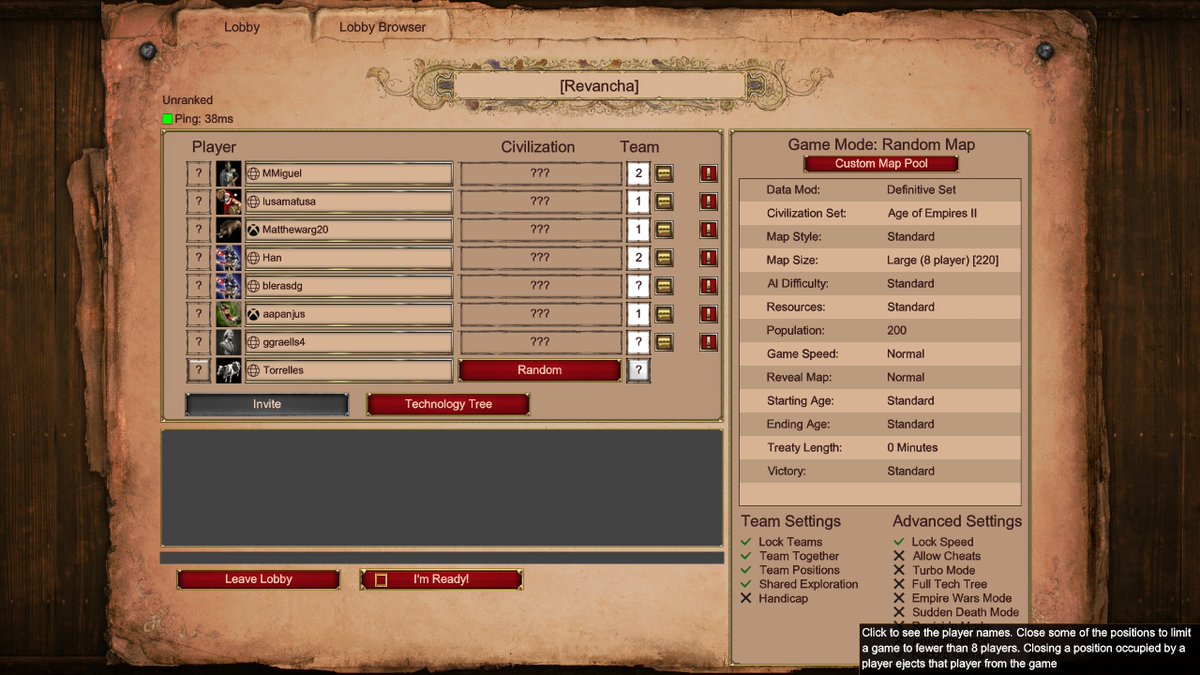Click the chat icon in ggraells4's row
This screenshot has width=1200, height=675.
(x=664, y=342)
